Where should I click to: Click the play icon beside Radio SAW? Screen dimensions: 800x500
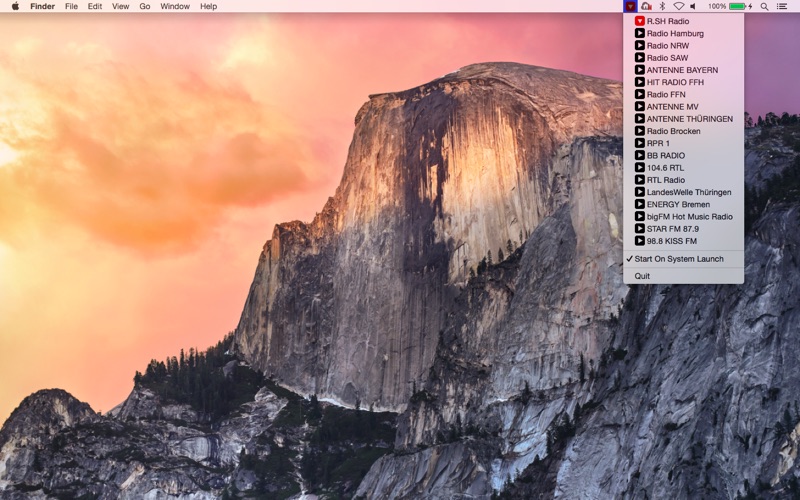(x=639, y=58)
